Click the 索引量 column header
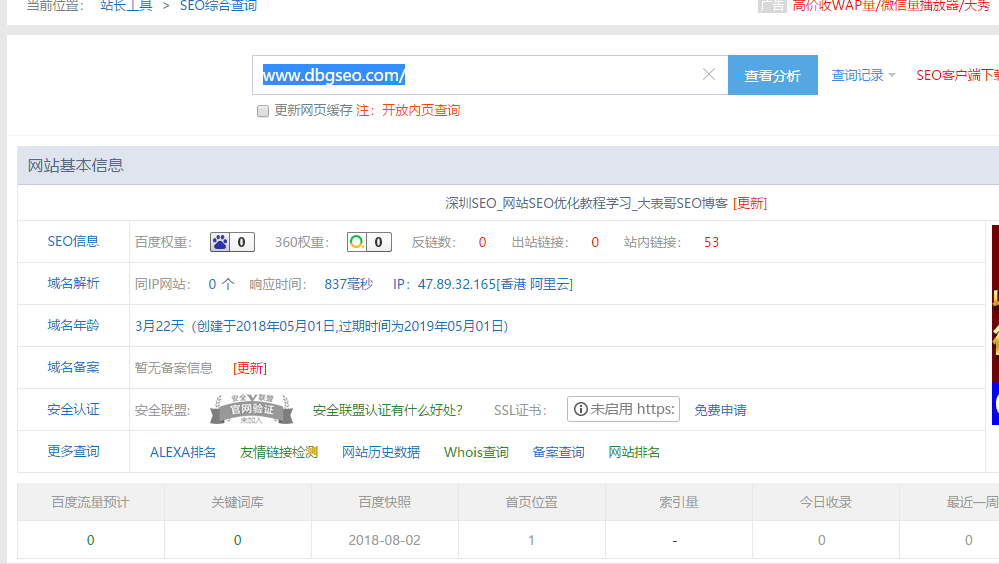Image resolution: width=999 pixels, height=564 pixels. (x=679, y=502)
